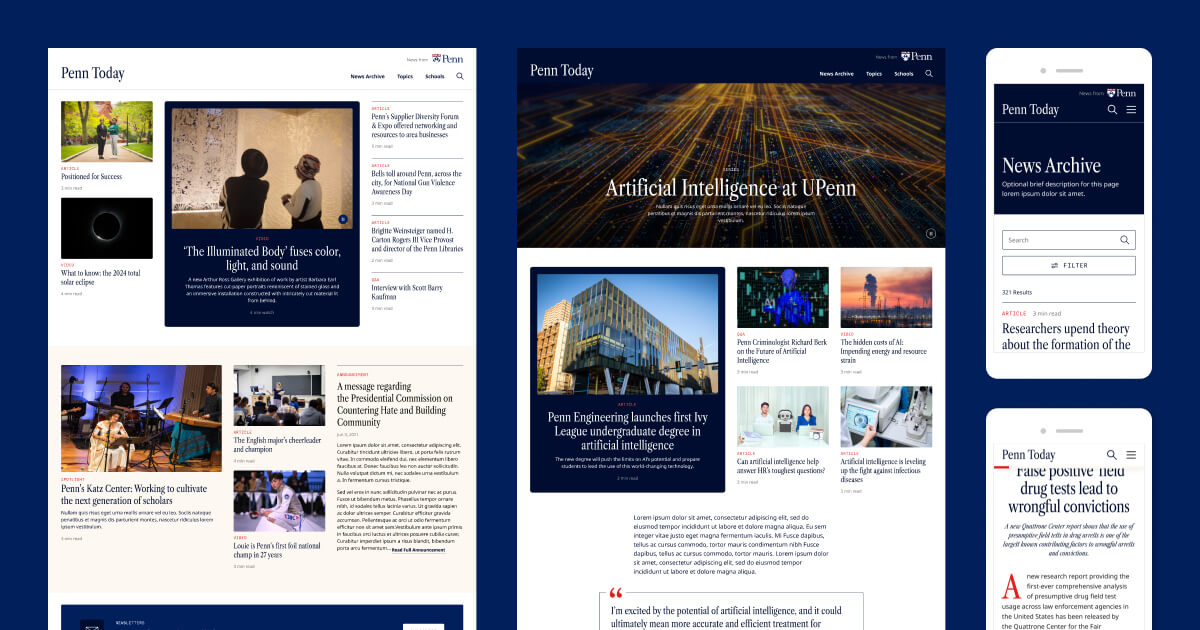Open the fencer photo for the Louie article

[x=279, y=501]
